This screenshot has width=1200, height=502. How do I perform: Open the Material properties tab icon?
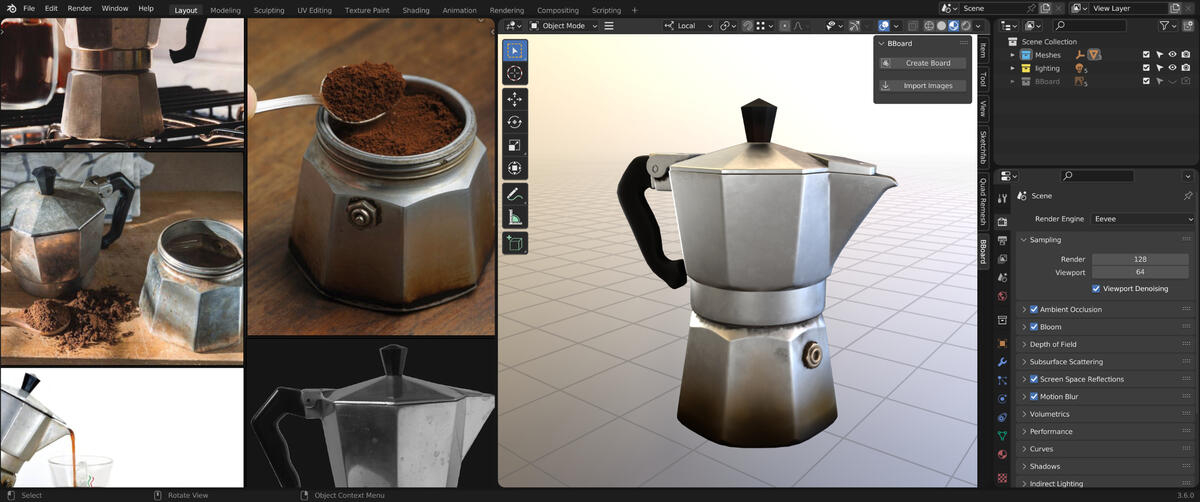(x=1002, y=454)
